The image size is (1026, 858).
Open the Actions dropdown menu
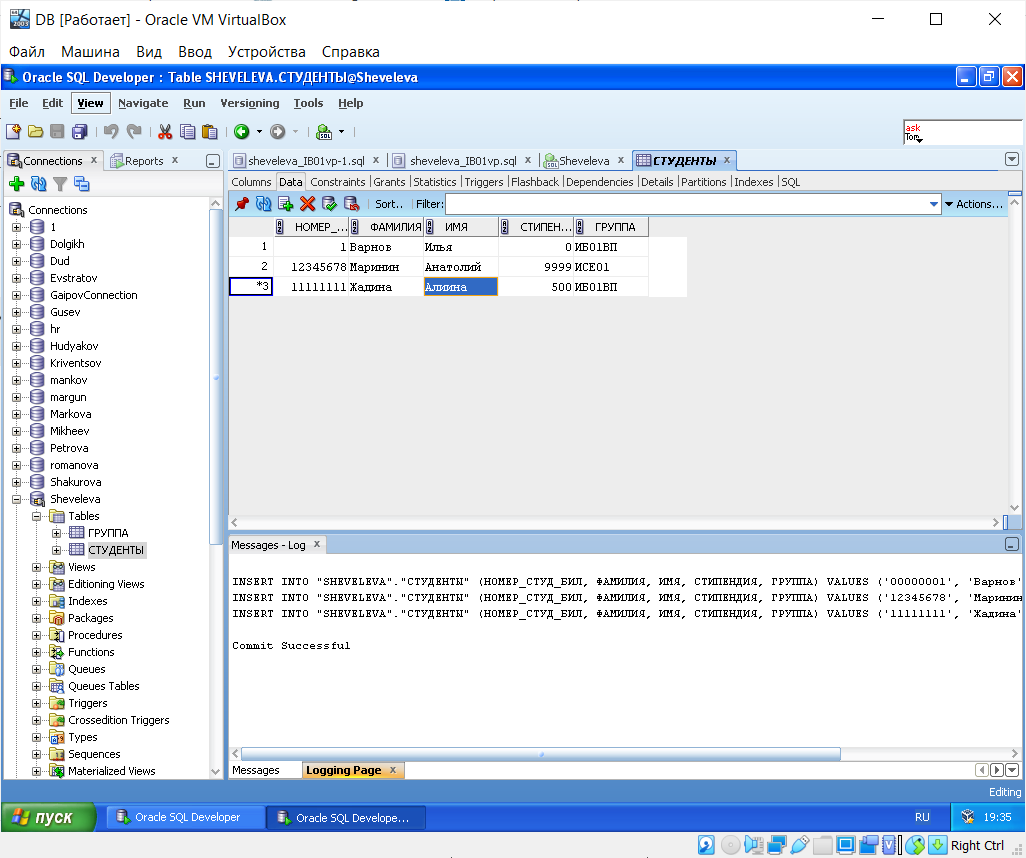coord(974,204)
